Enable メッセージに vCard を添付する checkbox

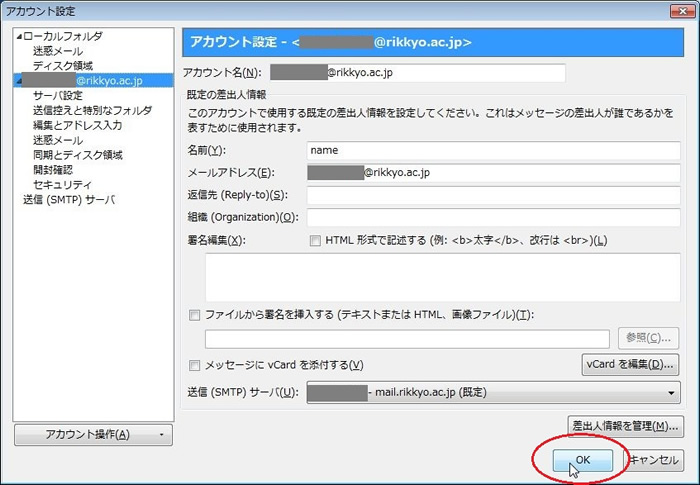[x=195, y=365]
